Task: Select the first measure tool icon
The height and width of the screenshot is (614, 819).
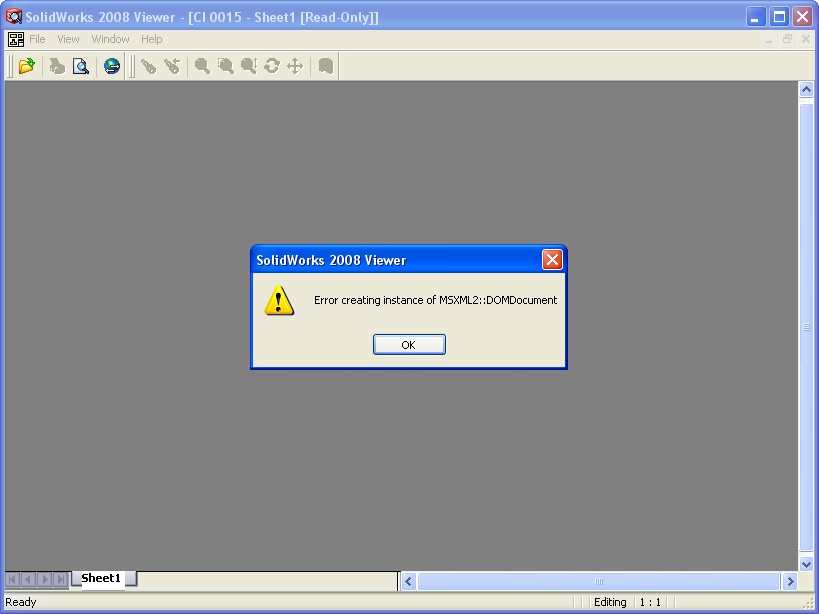Action: tap(148, 66)
